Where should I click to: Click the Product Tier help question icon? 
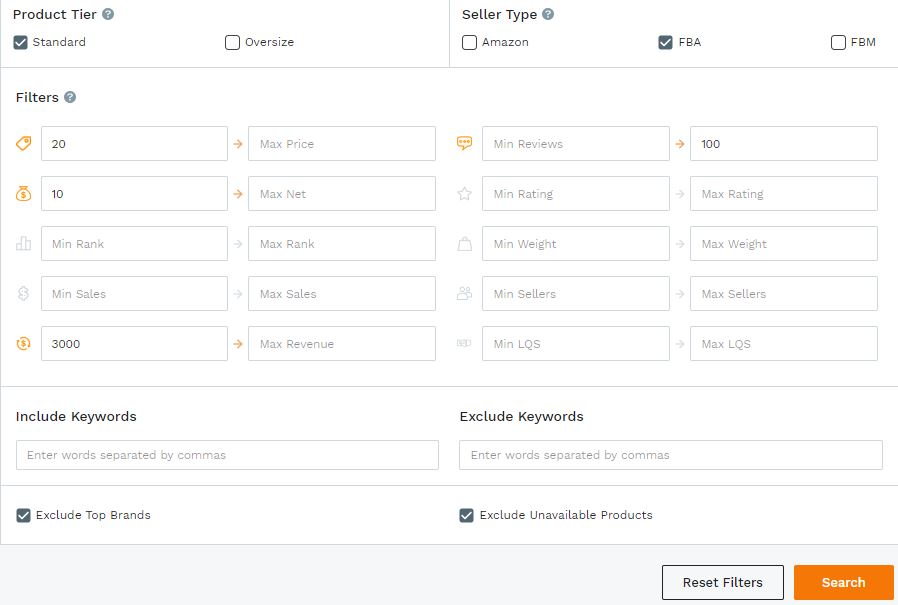pyautogui.click(x=108, y=14)
